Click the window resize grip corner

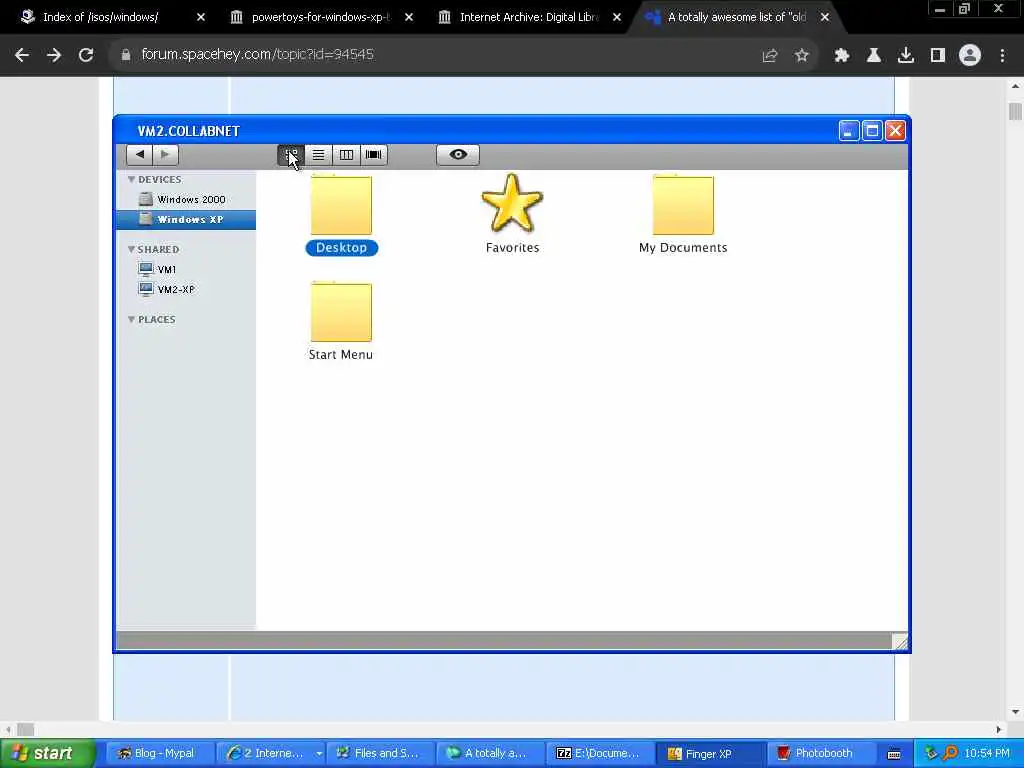click(900, 641)
